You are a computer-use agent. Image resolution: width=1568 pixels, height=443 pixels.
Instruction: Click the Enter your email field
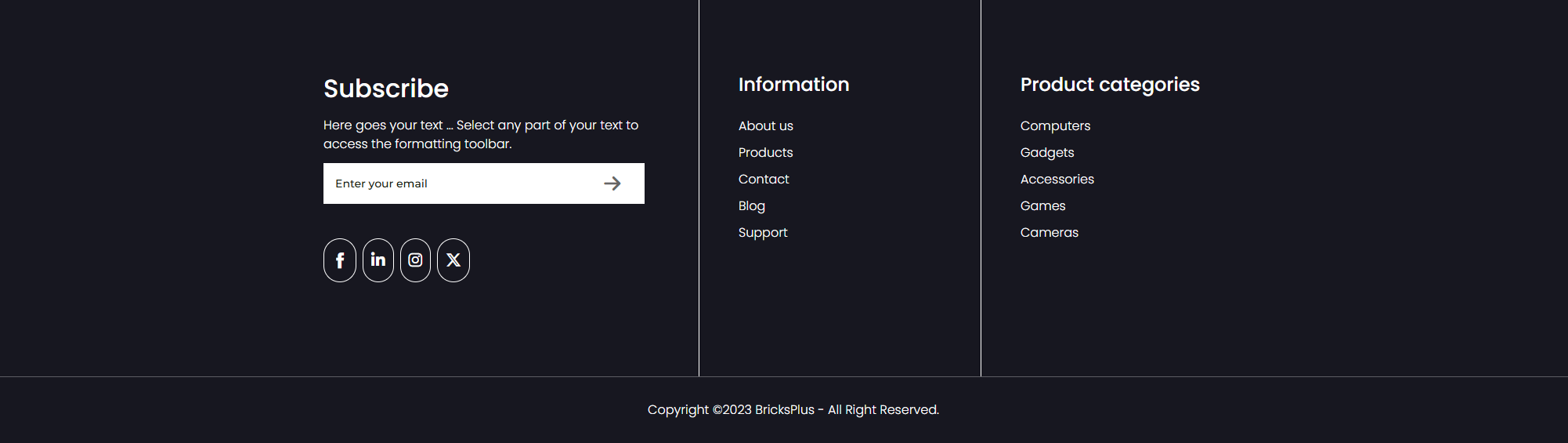(x=458, y=183)
